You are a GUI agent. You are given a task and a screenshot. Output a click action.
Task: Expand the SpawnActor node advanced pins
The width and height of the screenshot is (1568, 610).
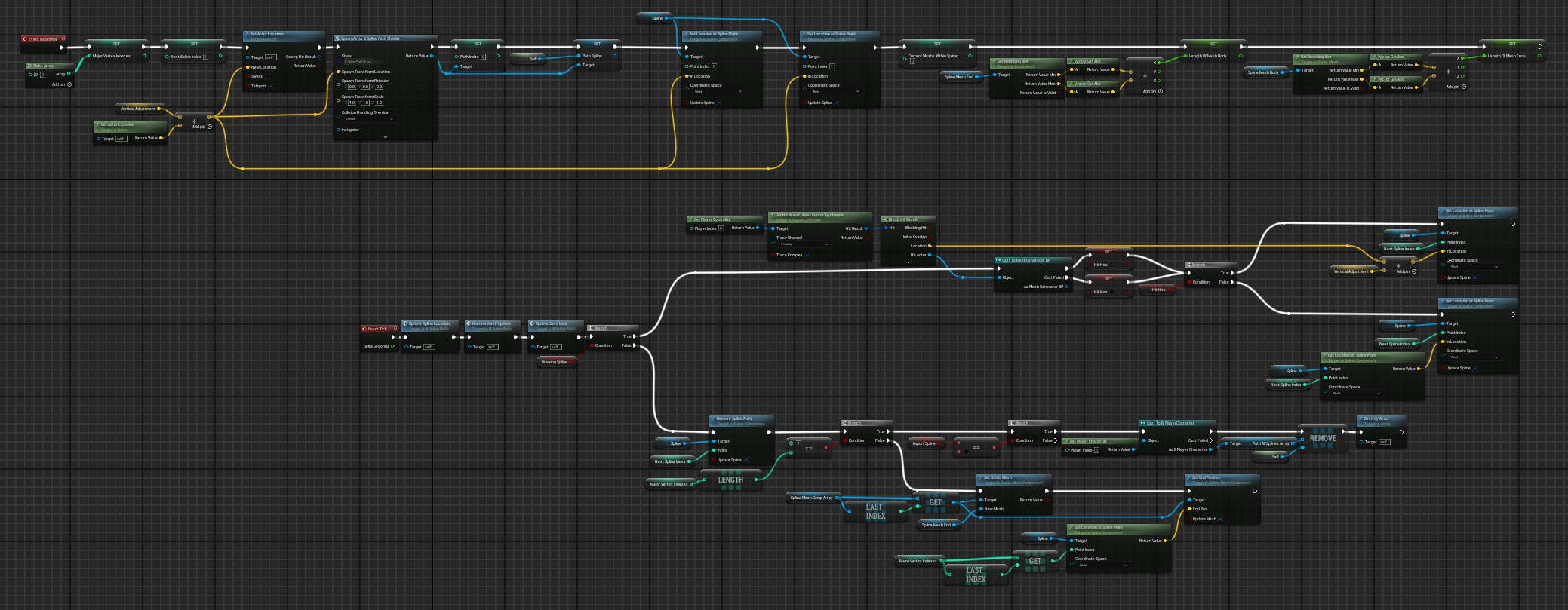coord(386,137)
